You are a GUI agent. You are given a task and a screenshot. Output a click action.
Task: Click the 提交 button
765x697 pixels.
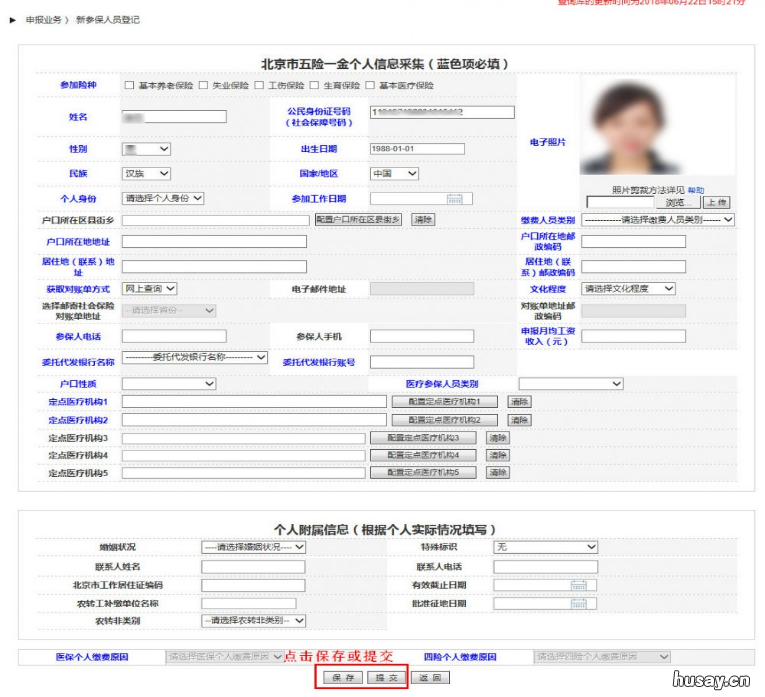(387, 677)
